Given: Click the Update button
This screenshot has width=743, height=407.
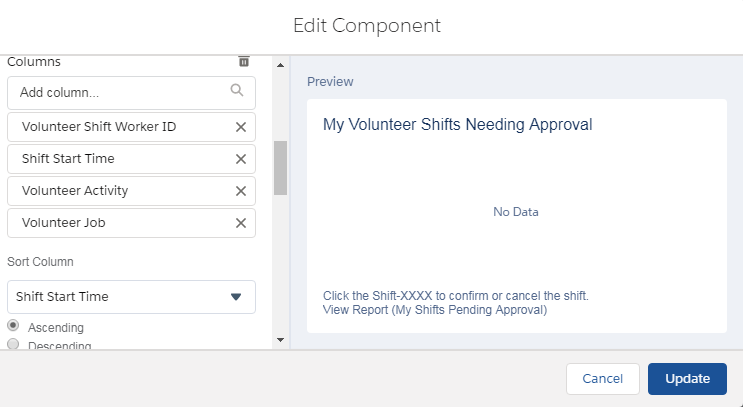Looking at the screenshot, I should pos(687,379).
